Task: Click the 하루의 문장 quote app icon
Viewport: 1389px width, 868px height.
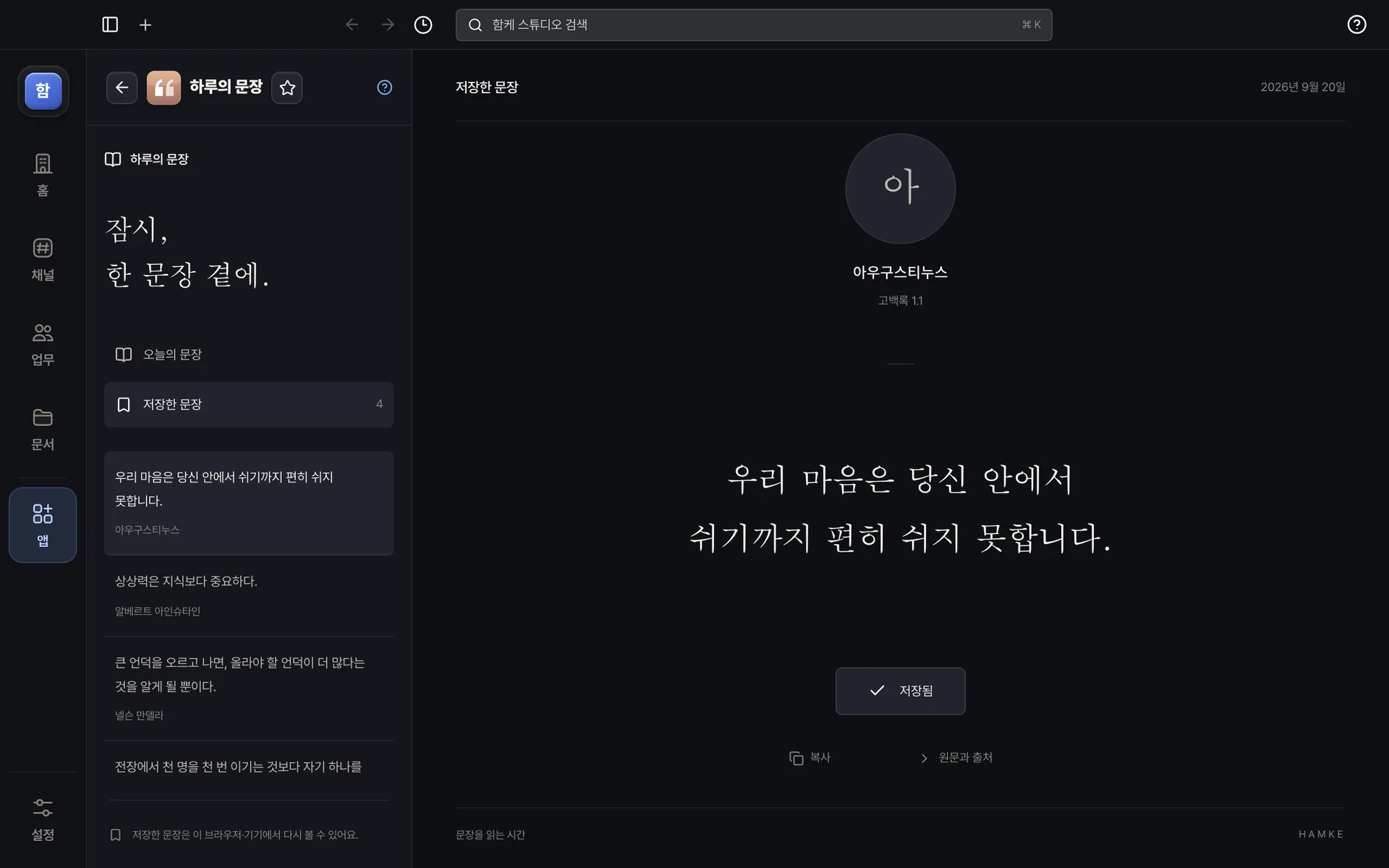Action: pos(163,88)
